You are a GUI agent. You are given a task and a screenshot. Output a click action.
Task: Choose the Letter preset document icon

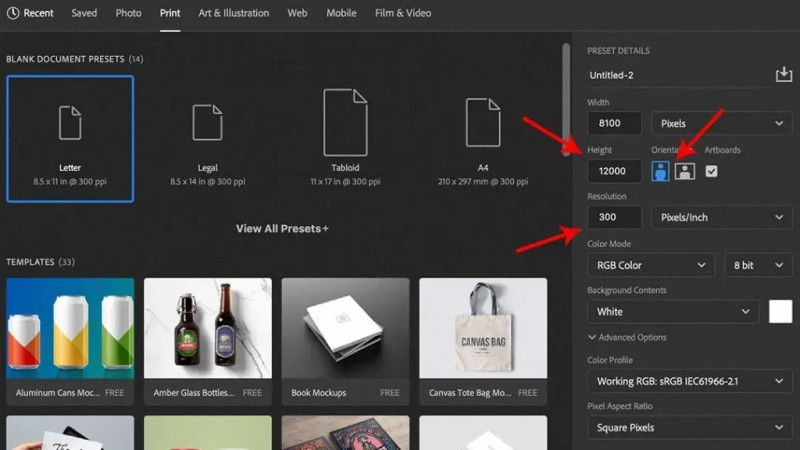click(x=69, y=121)
